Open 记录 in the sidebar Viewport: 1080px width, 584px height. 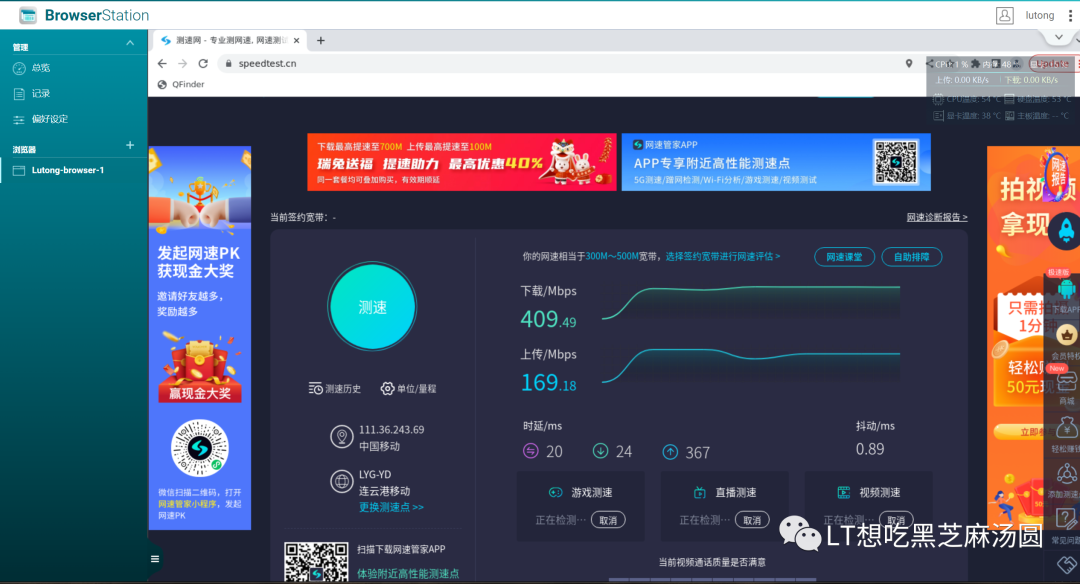tap(41, 94)
